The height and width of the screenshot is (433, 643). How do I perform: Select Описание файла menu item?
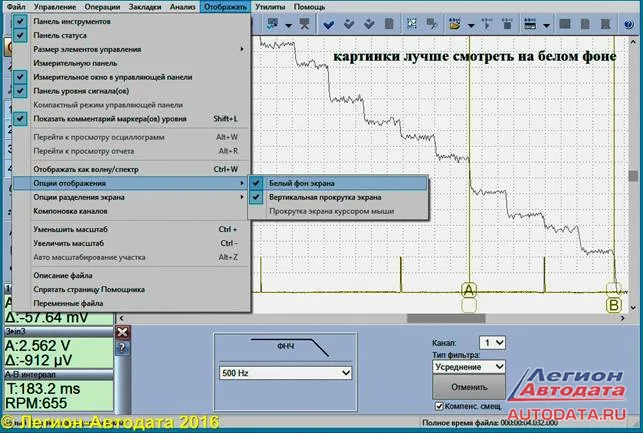pos(131,276)
